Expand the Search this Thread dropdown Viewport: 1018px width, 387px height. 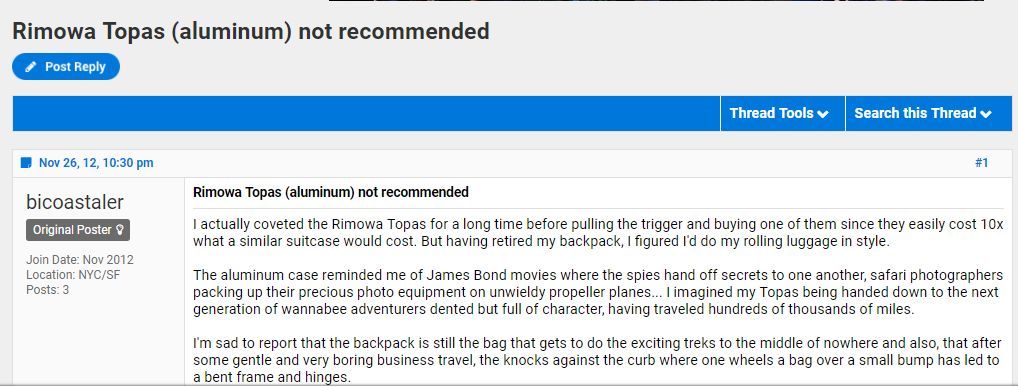928,114
